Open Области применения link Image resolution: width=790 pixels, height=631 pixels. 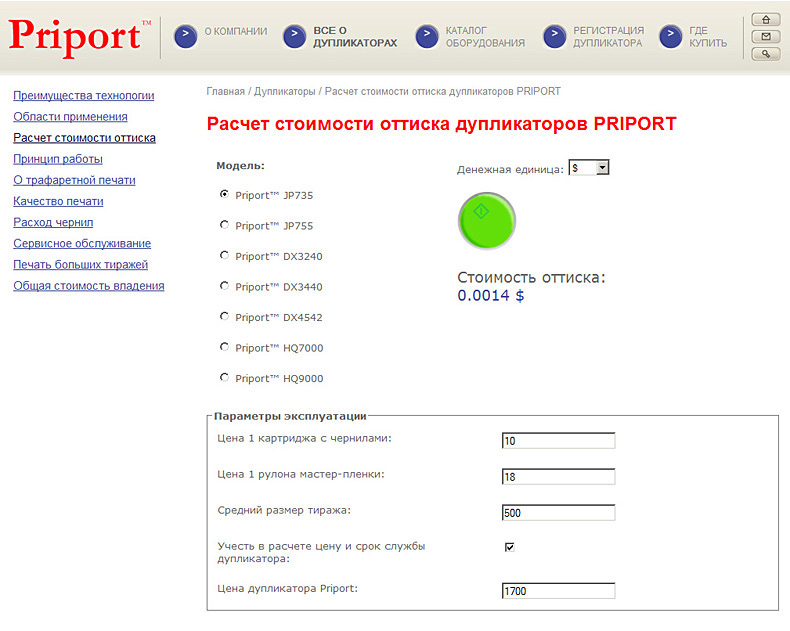70,117
